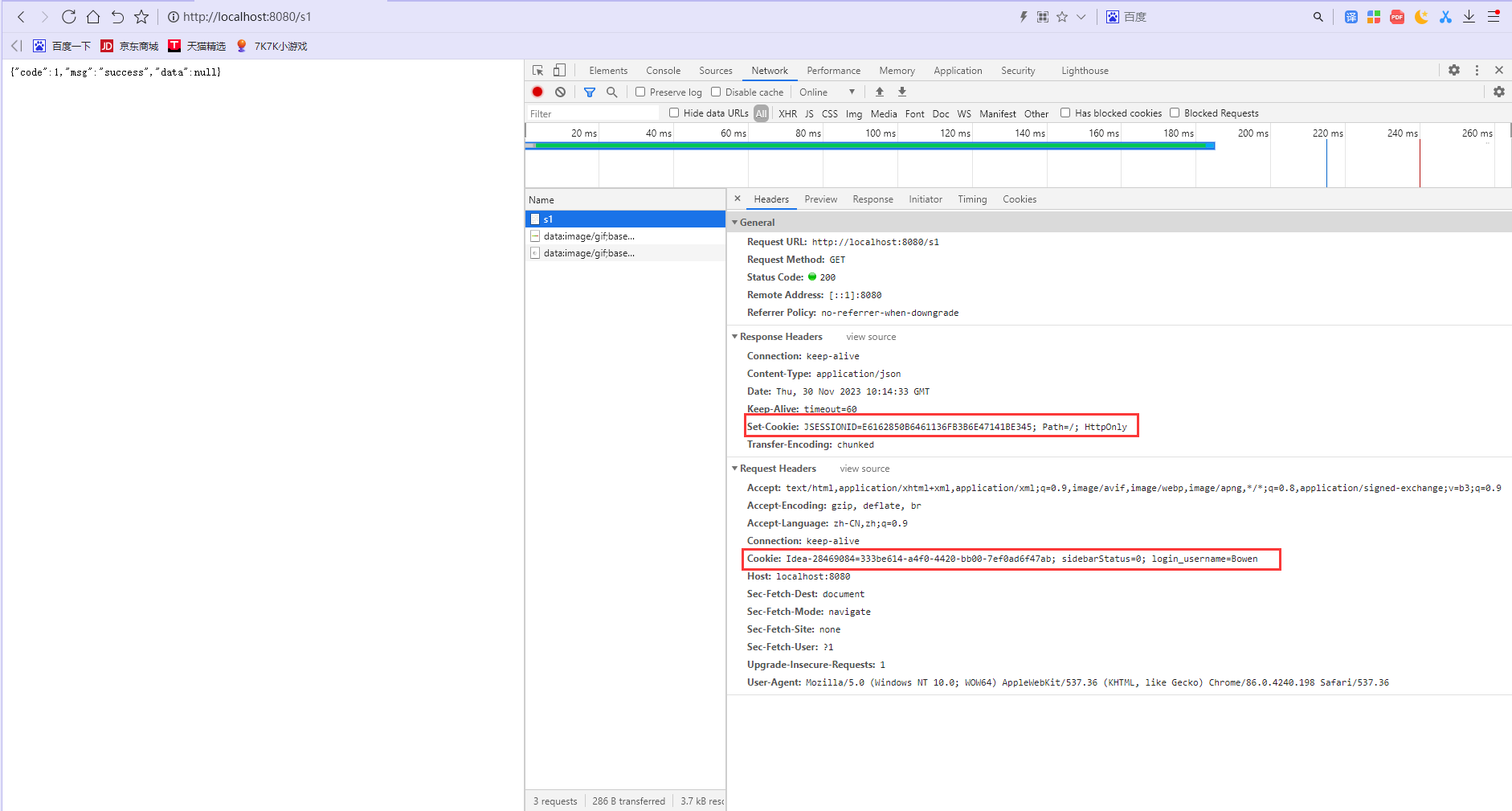
Task: Check the Hide data URLs checkbox
Action: pyautogui.click(x=674, y=113)
